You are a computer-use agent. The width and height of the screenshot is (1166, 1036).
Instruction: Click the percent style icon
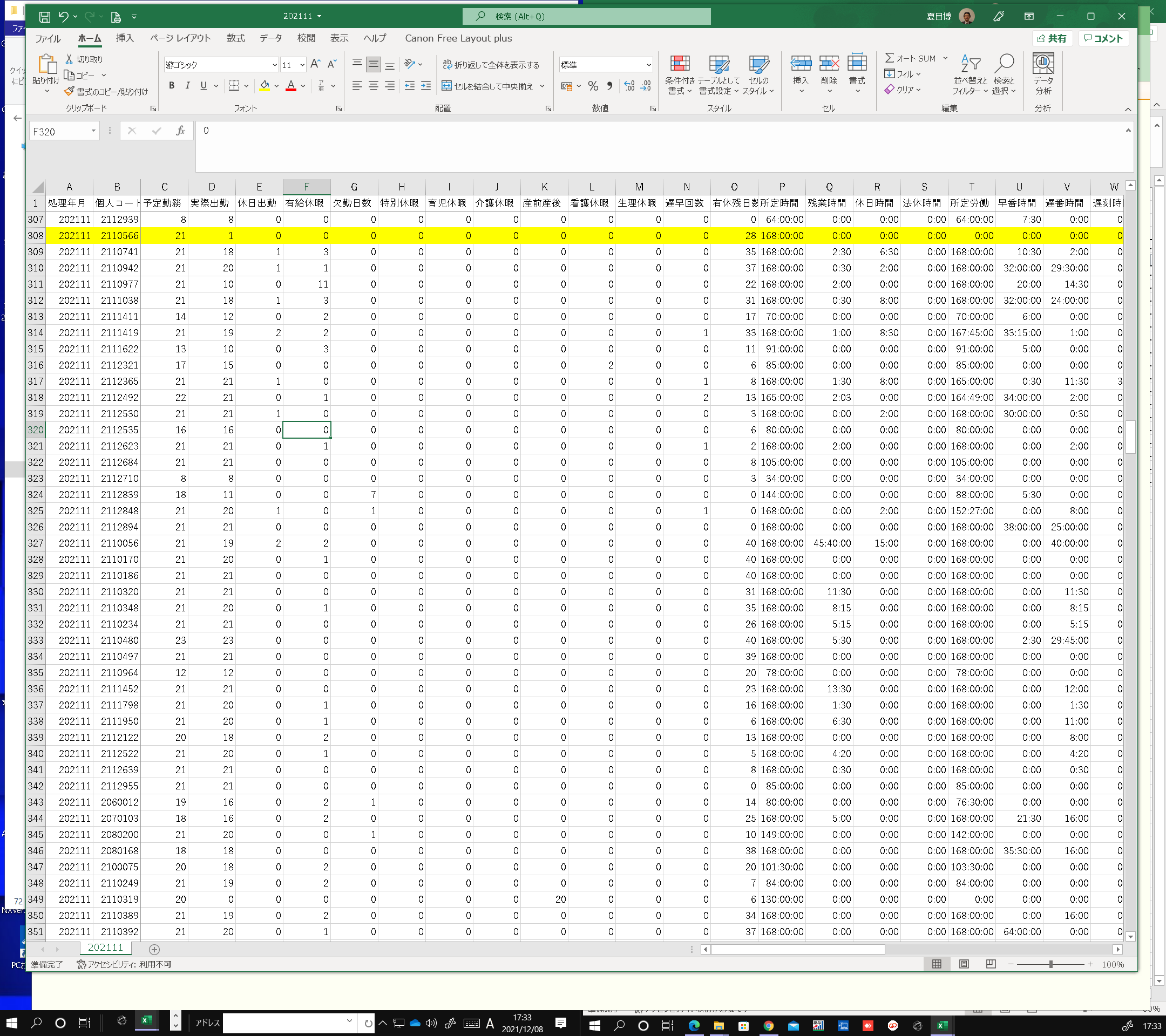pyautogui.click(x=593, y=86)
